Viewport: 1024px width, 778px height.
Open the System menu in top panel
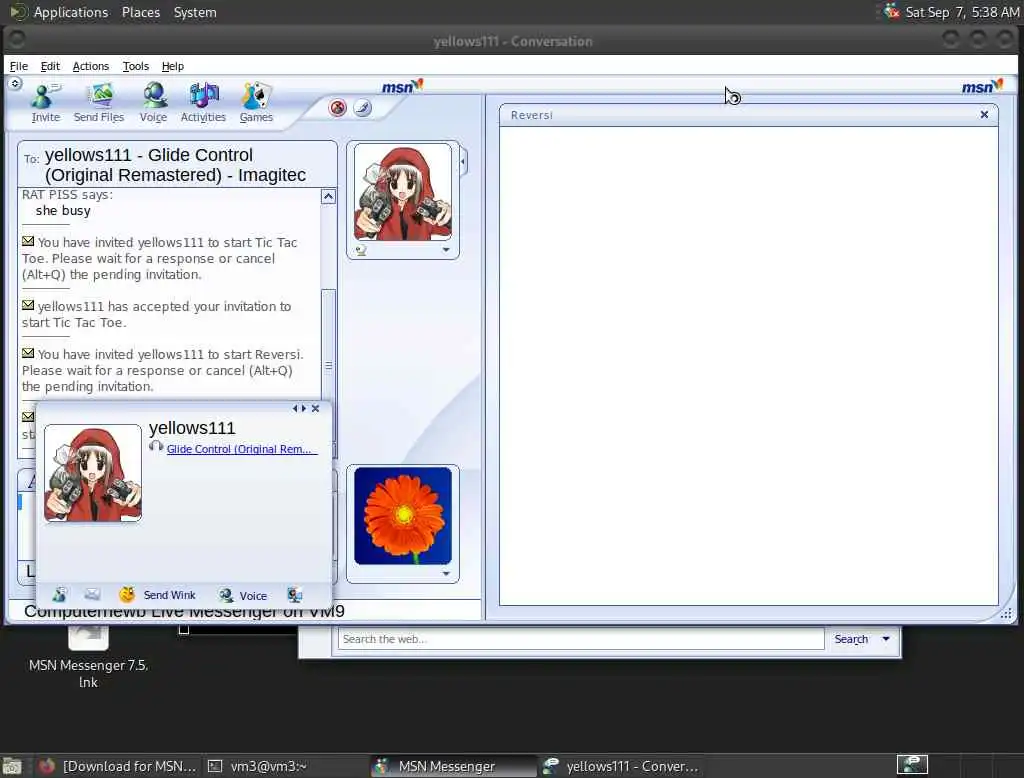pos(195,12)
